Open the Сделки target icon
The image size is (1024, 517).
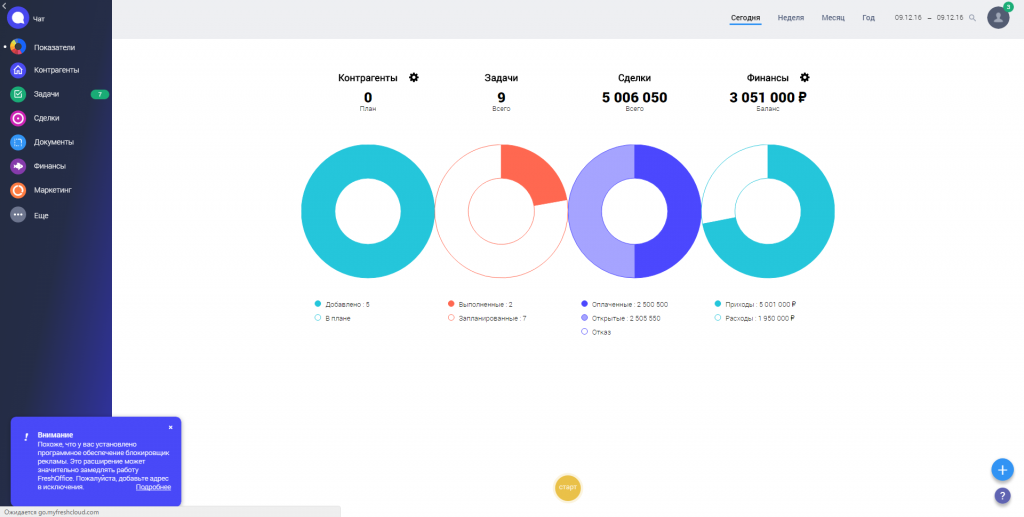[x=18, y=118]
